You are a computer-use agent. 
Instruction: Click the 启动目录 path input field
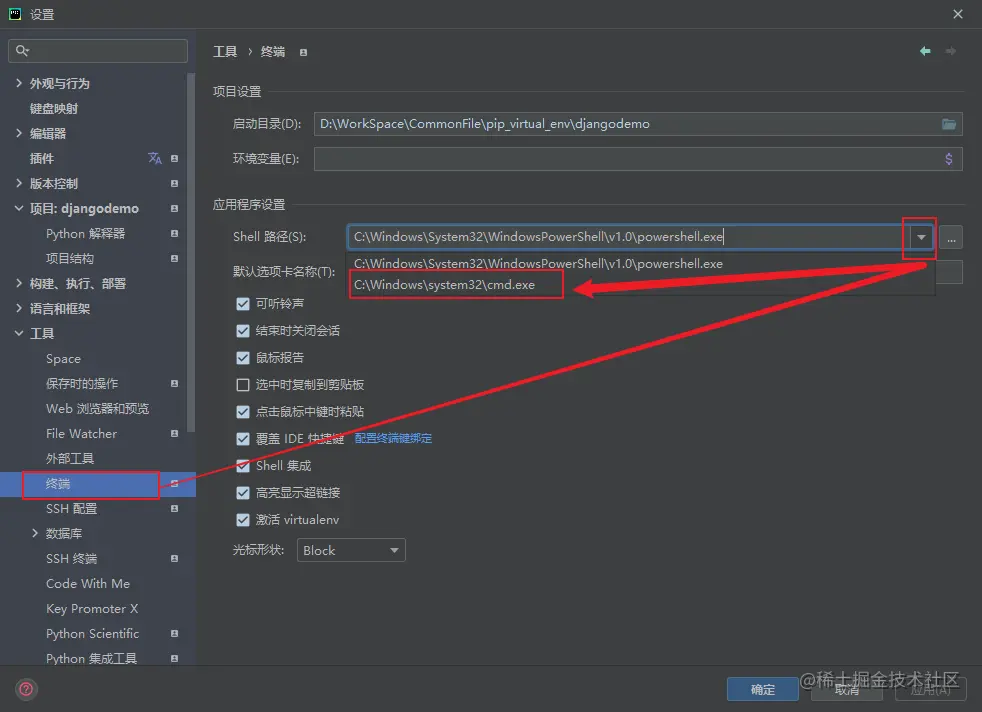click(x=638, y=124)
